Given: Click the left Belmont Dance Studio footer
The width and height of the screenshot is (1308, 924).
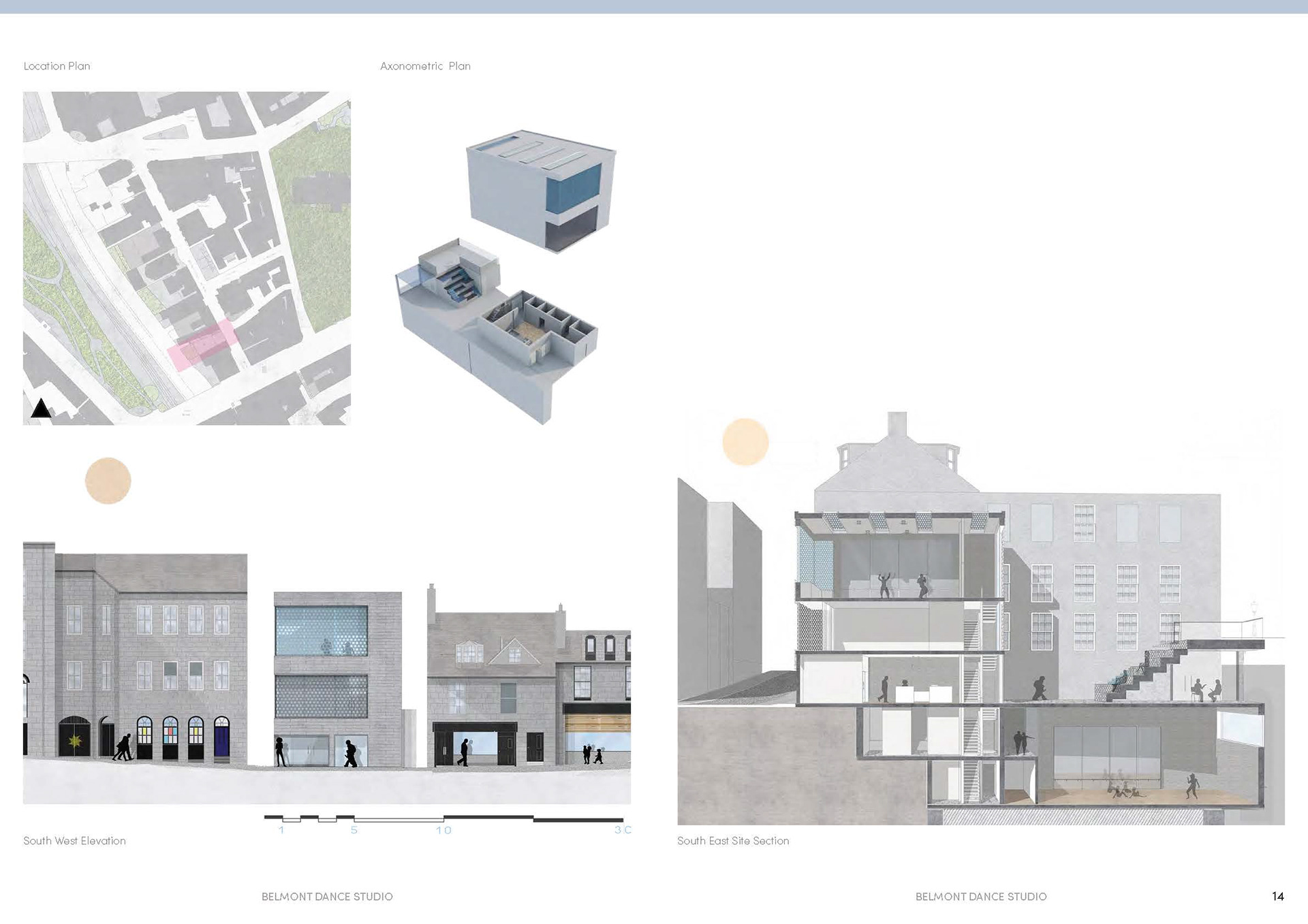Looking at the screenshot, I should click(x=327, y=897).
